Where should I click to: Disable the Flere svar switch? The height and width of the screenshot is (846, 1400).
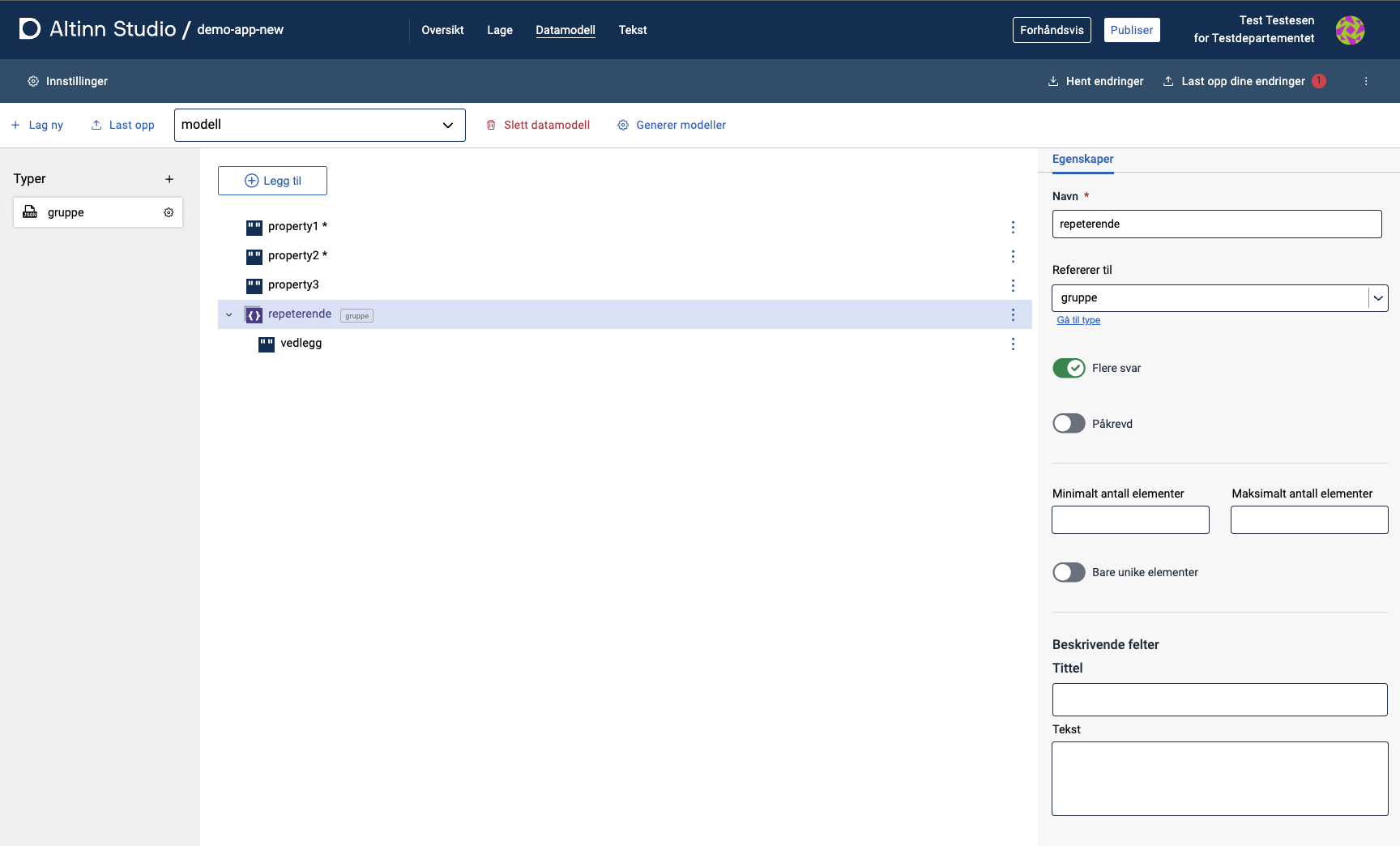pyautogui.click(x=1069, y=368)
